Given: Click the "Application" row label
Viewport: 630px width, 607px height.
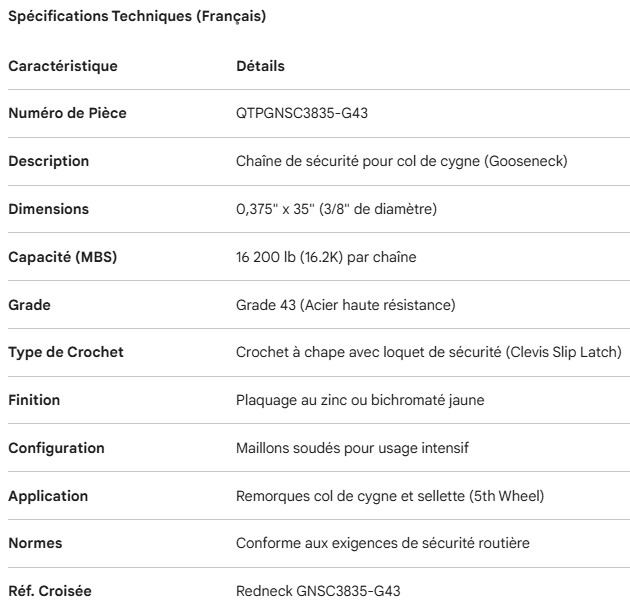Looking at the screenshot, I should click(x=48, y=496).
